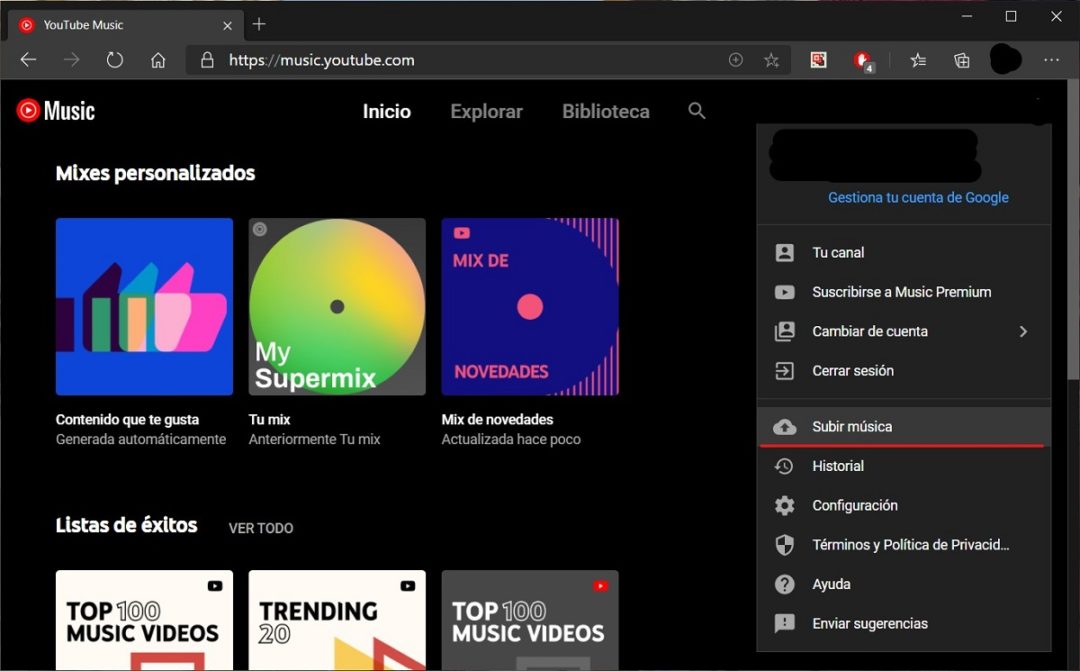Click Mix de novedades title text
This screenshot has width=1080, height=671.
pyautogui.click(x=497, y=420)
